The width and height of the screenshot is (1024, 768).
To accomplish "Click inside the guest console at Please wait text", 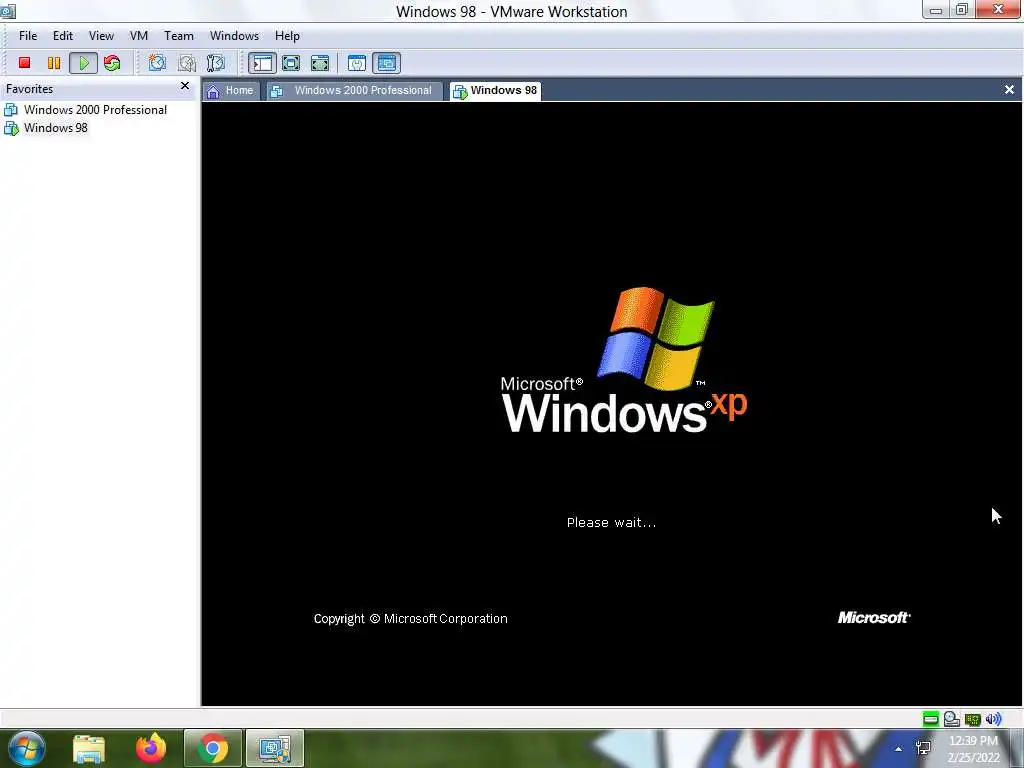I will (611, 522).
